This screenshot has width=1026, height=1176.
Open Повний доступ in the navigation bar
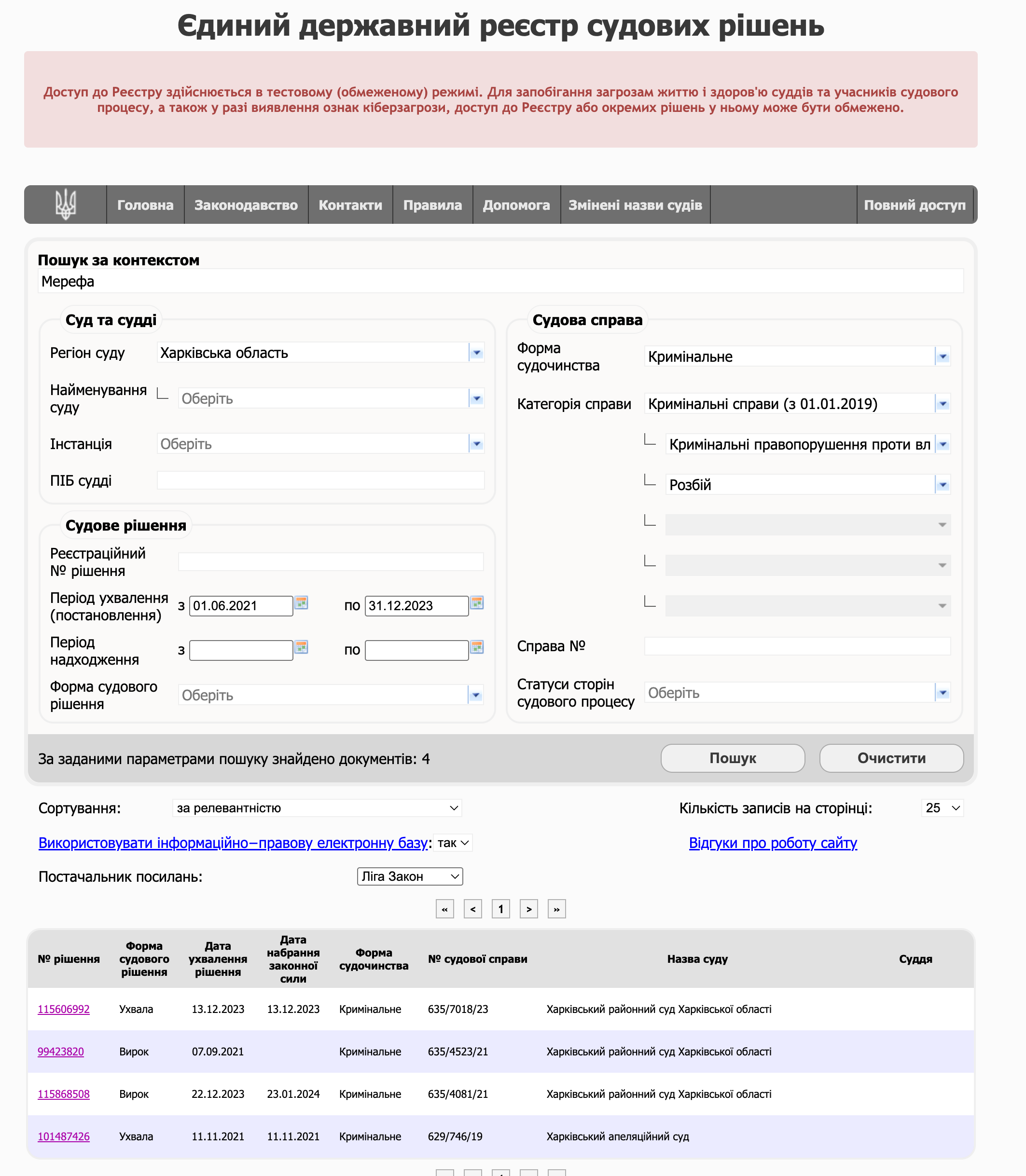pos(915,205)
